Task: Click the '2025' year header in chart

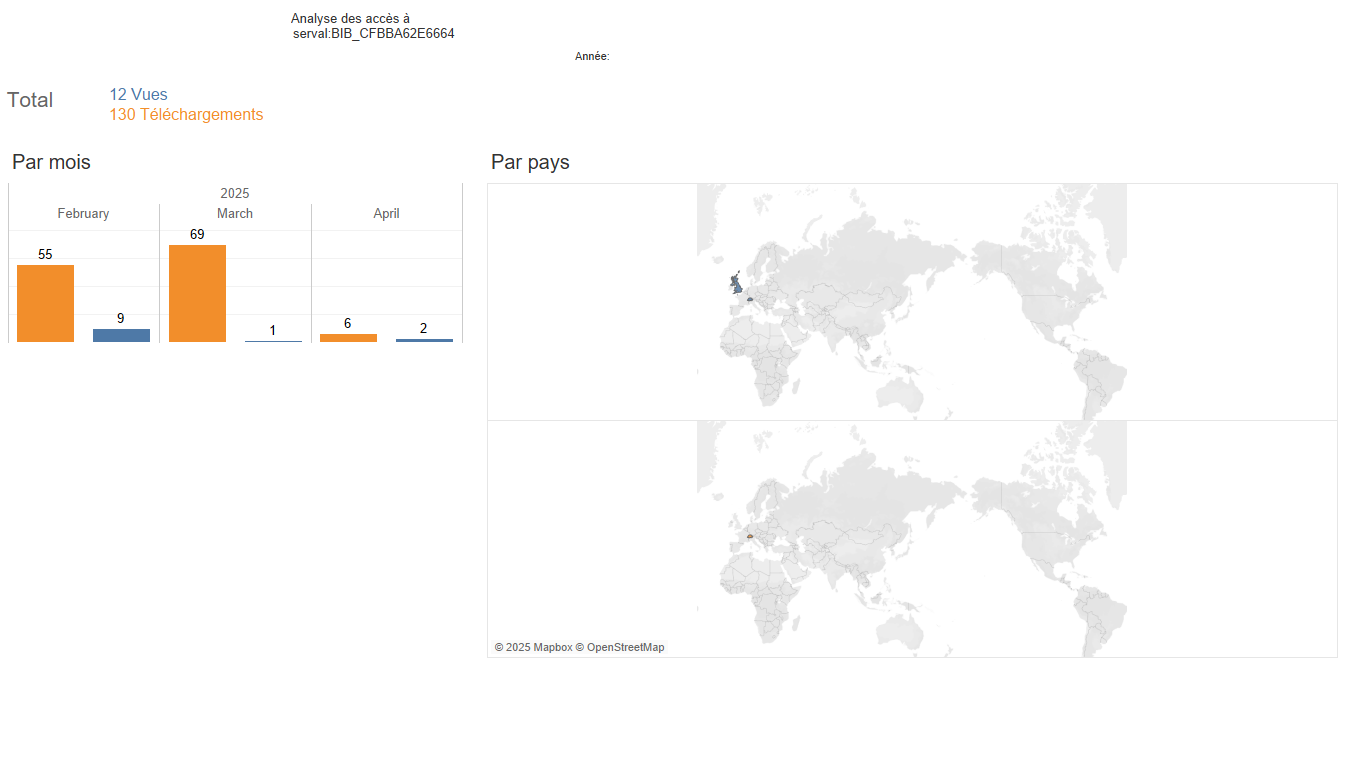Action: click(x=235, y=193)
